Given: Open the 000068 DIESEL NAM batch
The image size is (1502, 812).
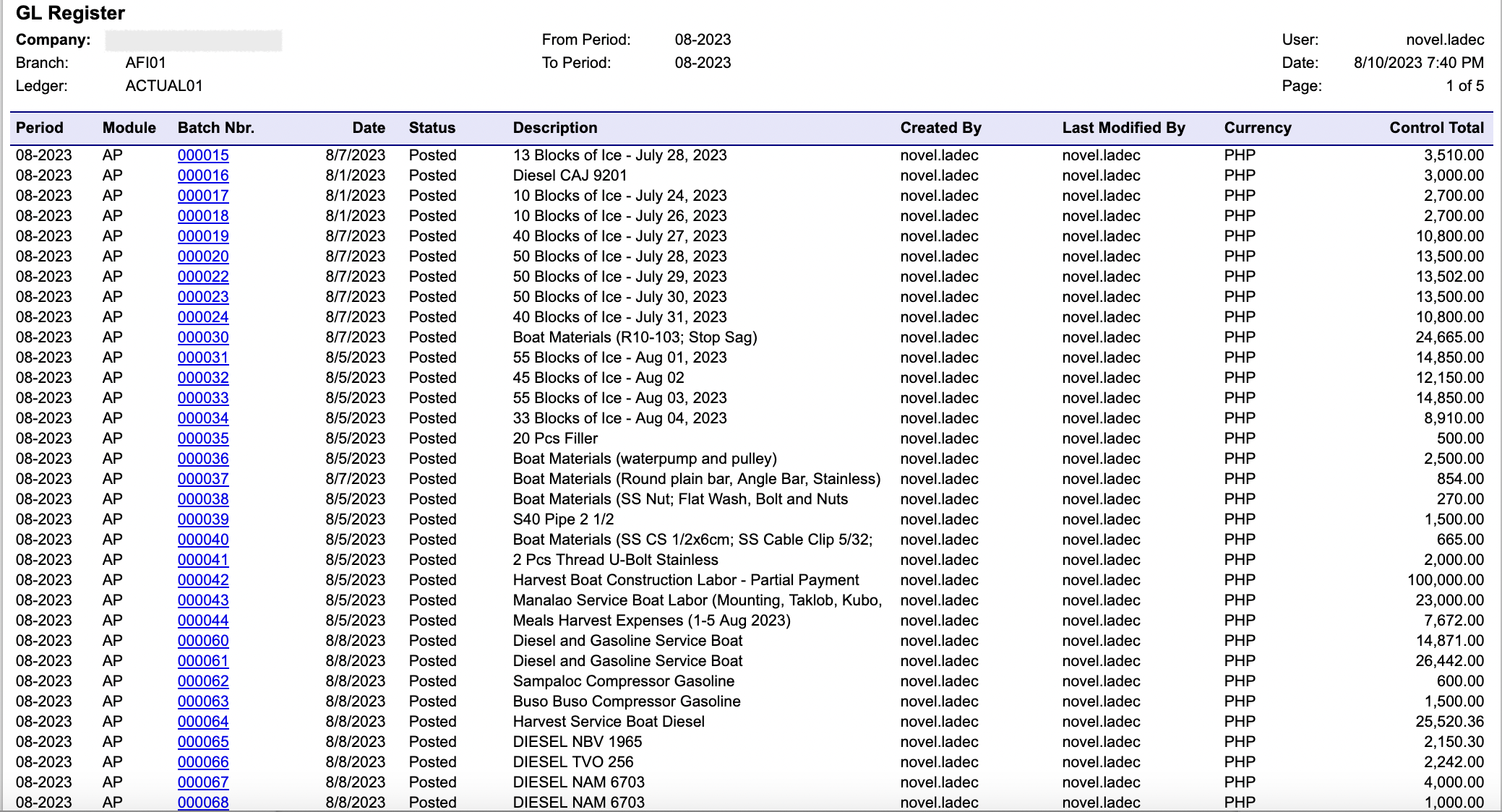Looking at the screenshot, I should (x=203, y=802).
